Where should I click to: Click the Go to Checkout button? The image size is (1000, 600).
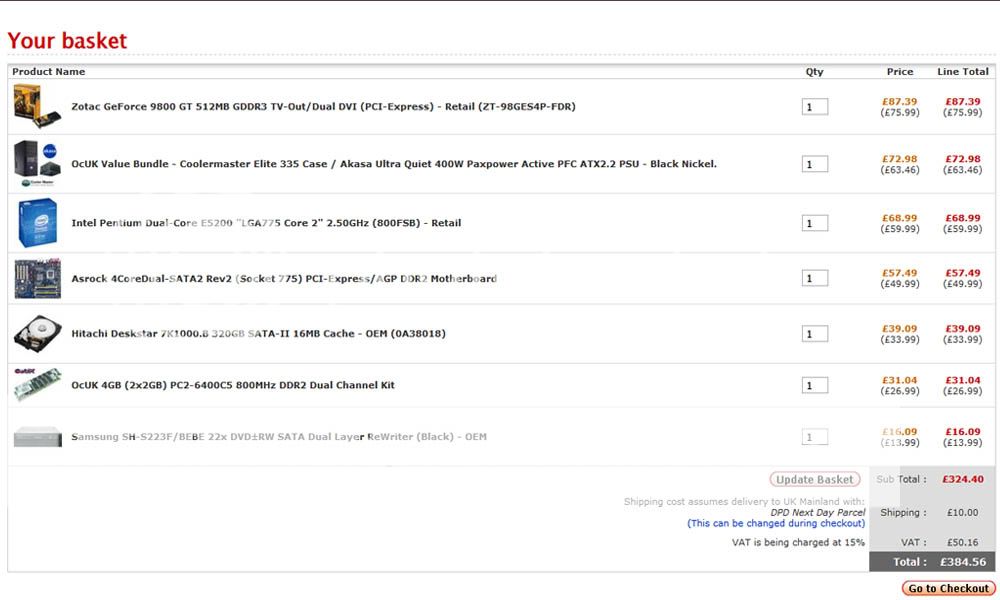(x=948, y=589)
